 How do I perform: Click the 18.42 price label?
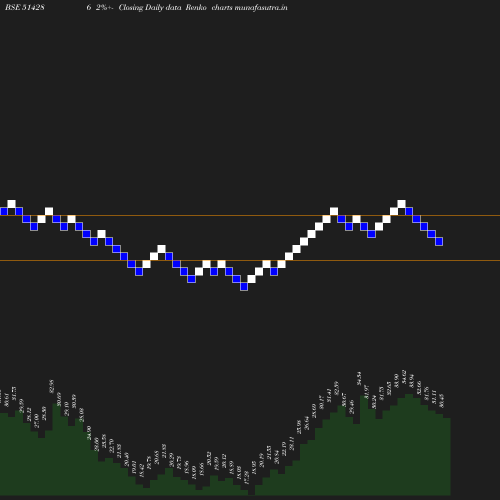(142, 471)
